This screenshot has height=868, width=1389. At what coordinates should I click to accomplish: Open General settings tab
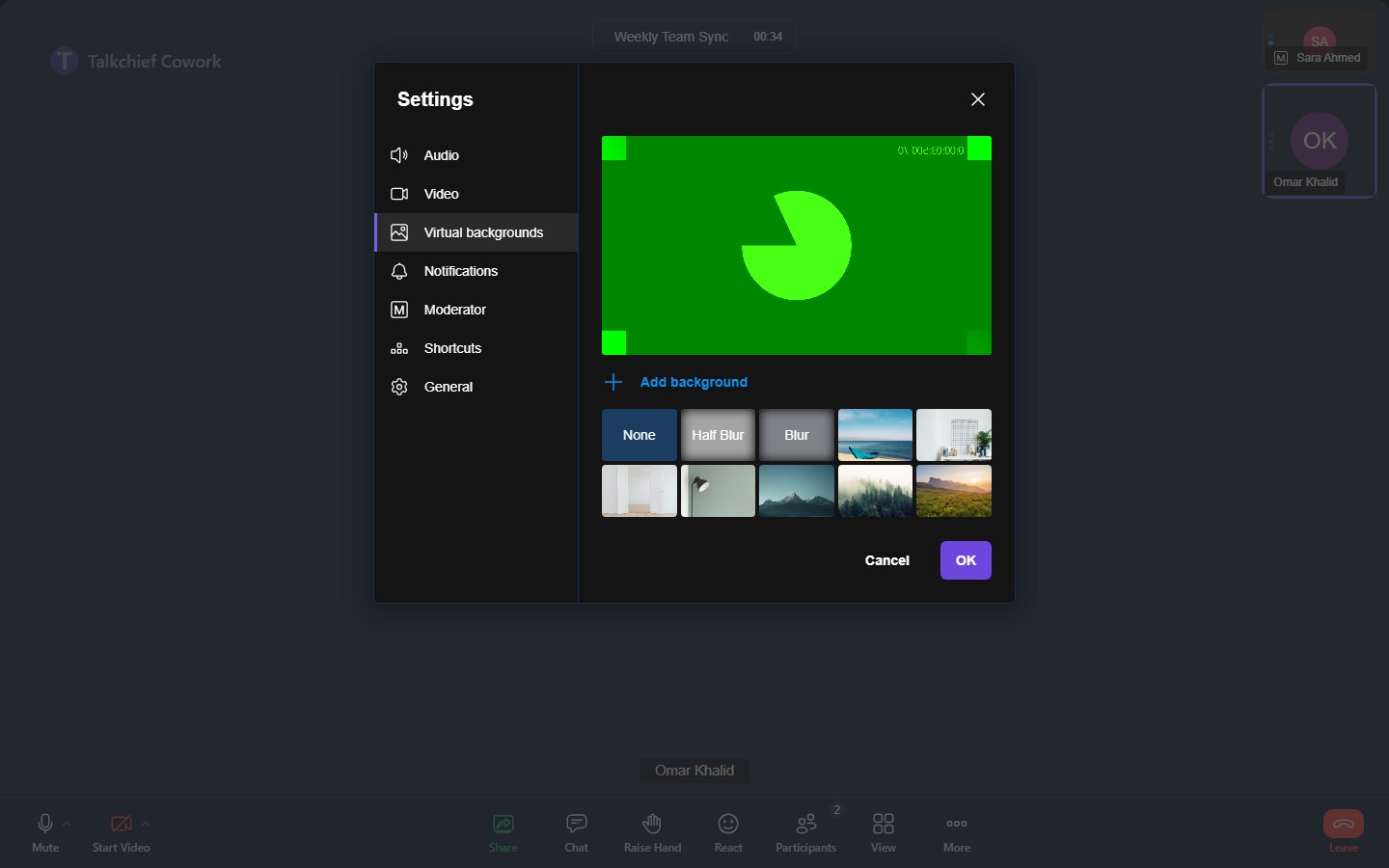point(476,387)
